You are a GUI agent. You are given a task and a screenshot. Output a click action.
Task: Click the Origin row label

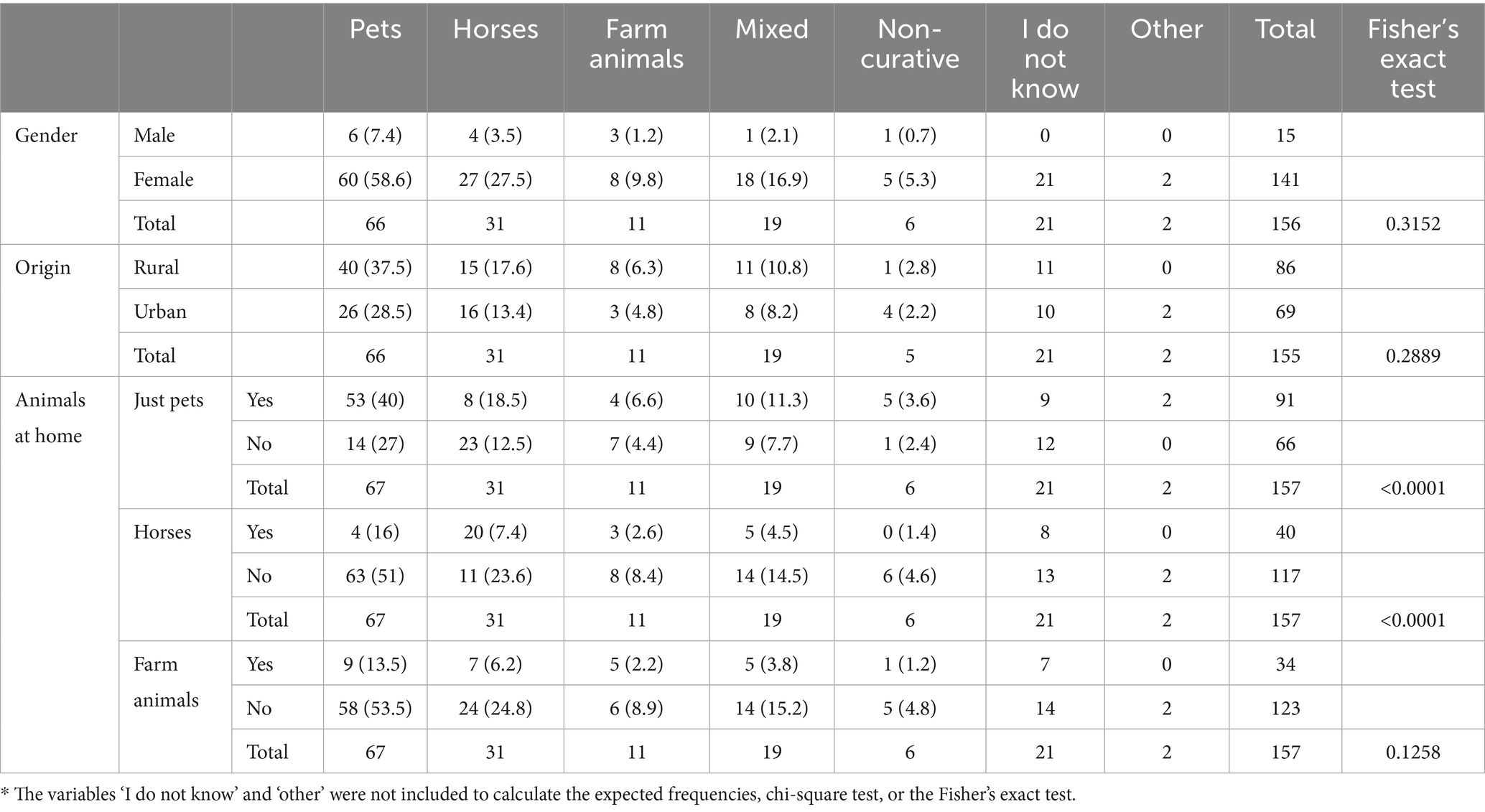click(x=42, y=267)
